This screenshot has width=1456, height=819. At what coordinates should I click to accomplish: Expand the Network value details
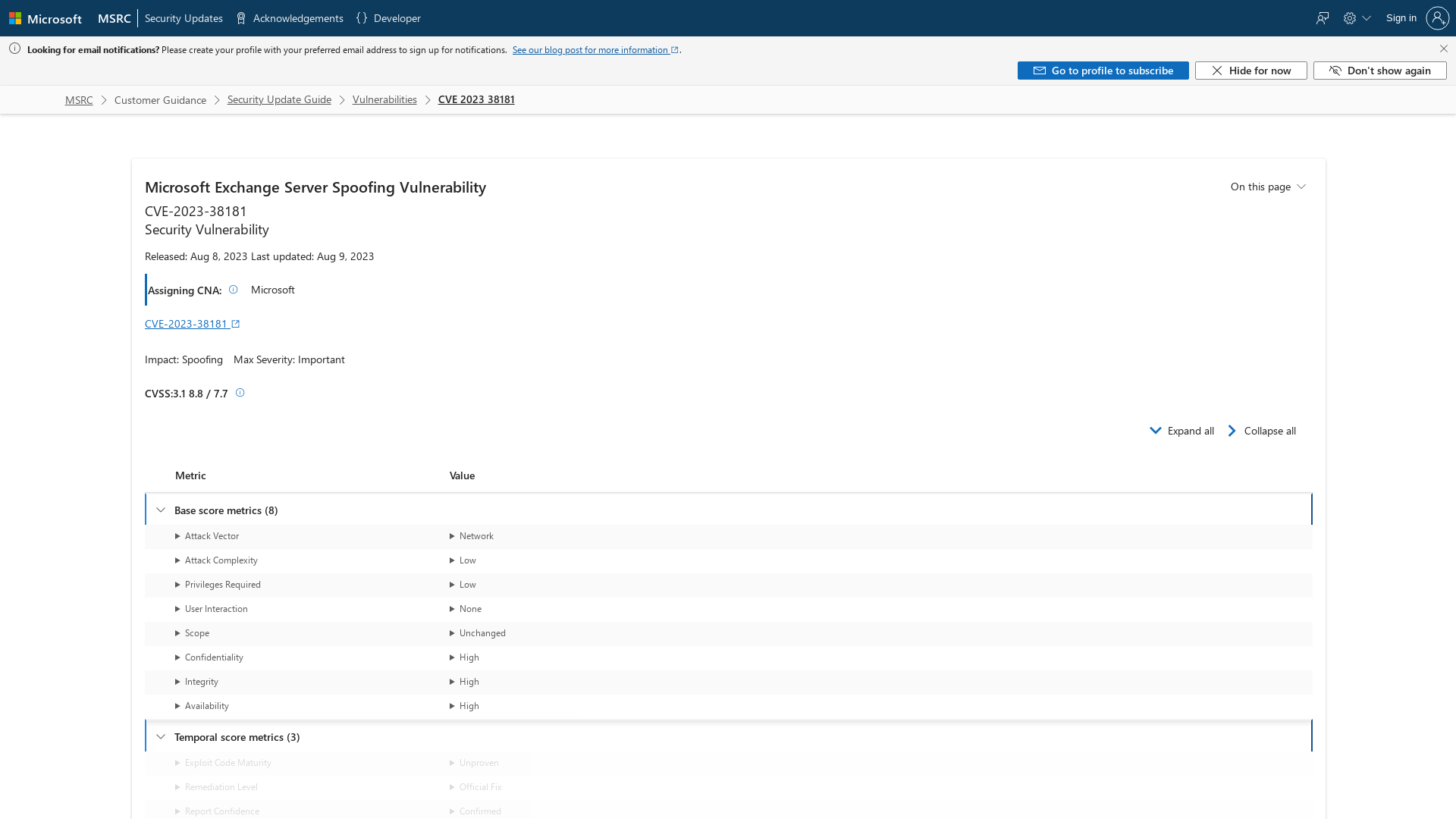471,536
